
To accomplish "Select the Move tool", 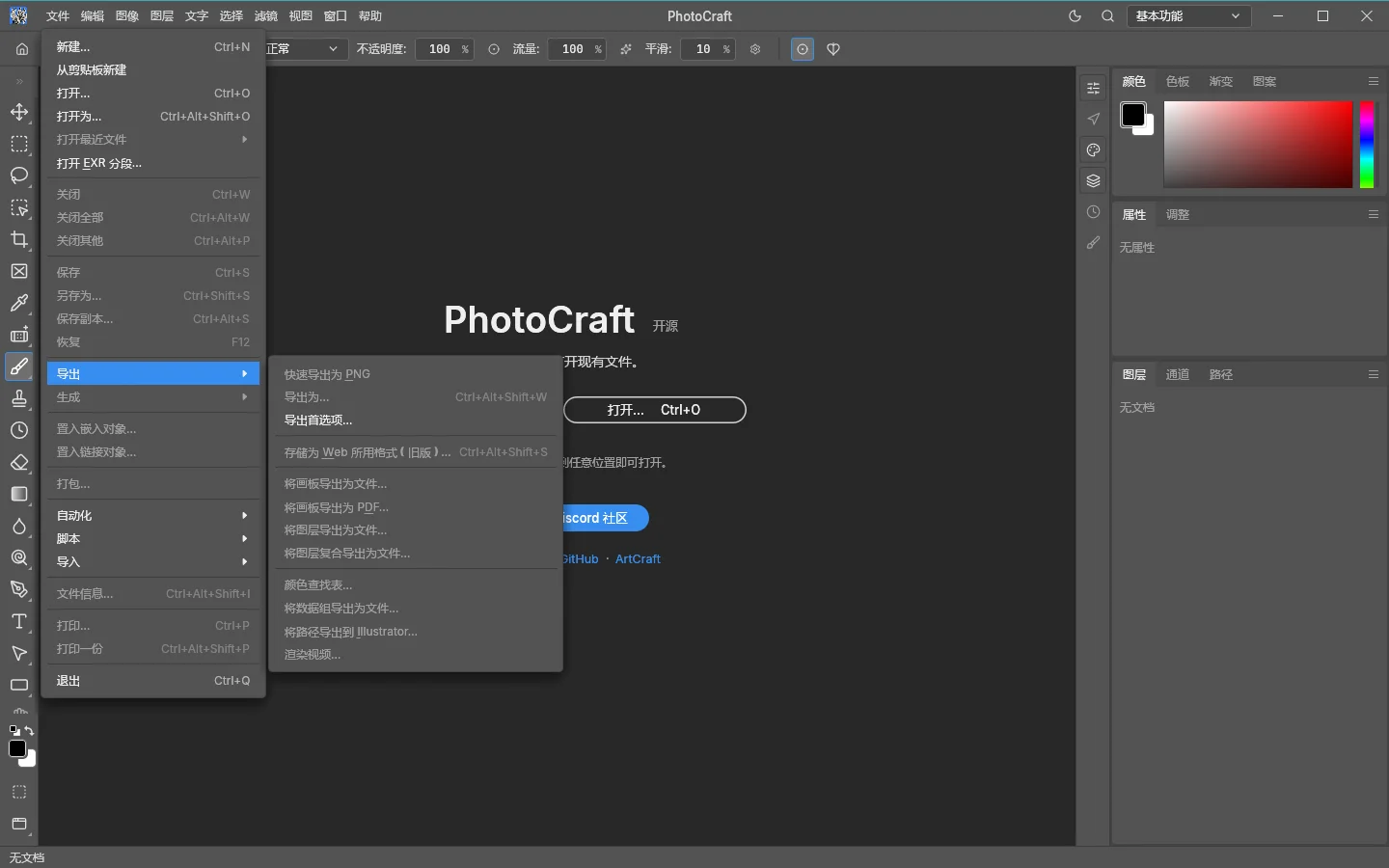I will [19, 112].
